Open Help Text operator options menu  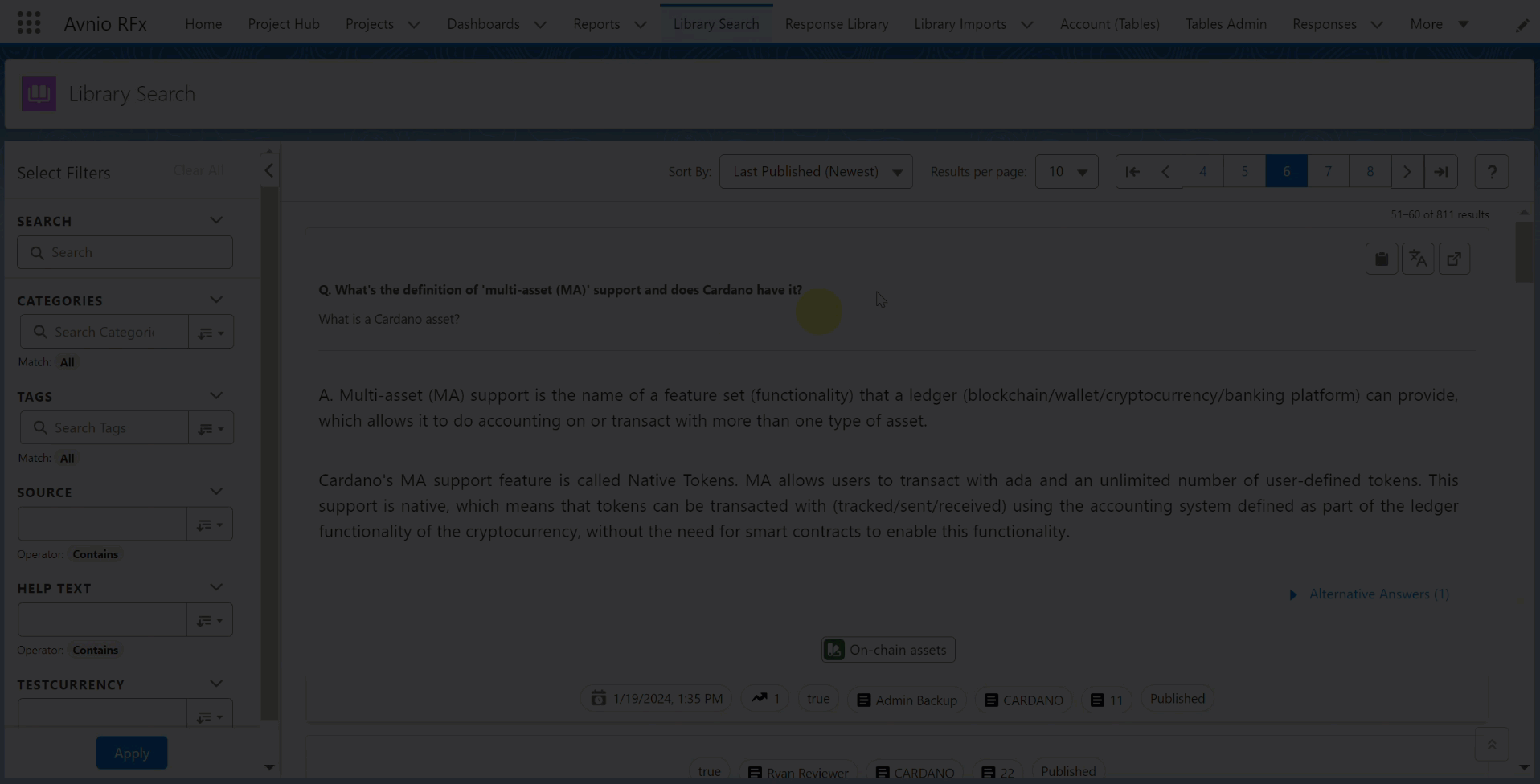[210, 619]
